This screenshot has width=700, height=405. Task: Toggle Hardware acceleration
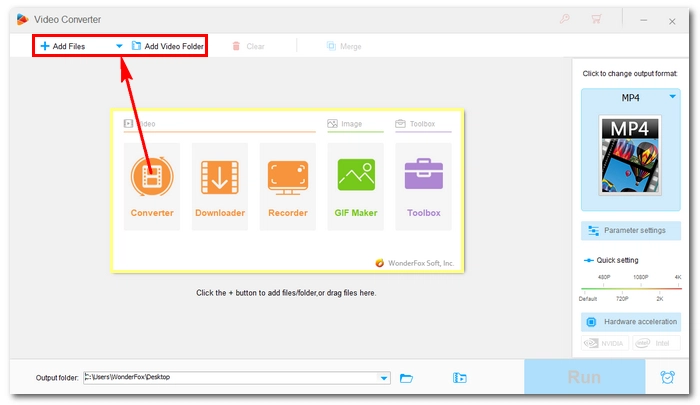click(631, 321)
